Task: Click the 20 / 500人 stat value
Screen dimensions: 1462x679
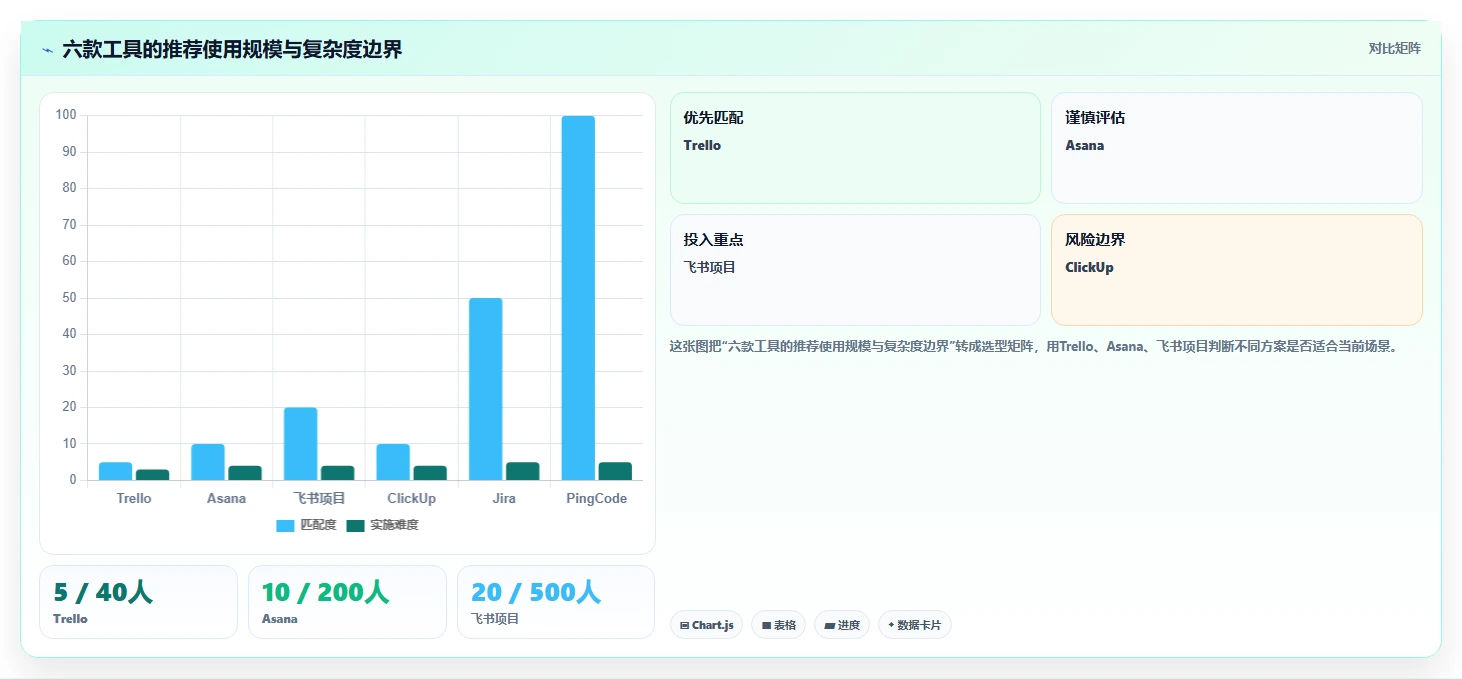Action: pyautogui.click(x=536, y=592)
